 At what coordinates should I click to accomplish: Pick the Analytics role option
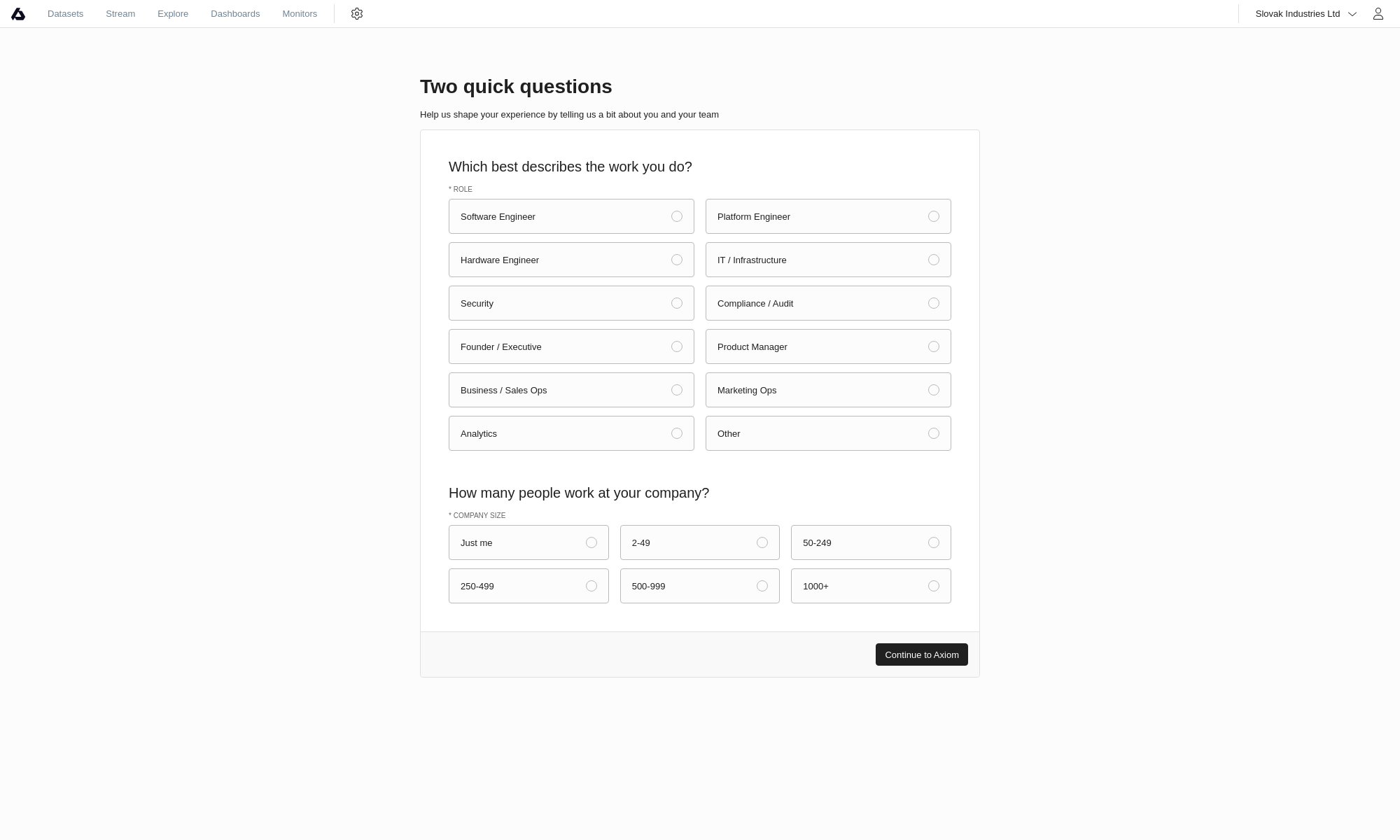pos(571,433)
